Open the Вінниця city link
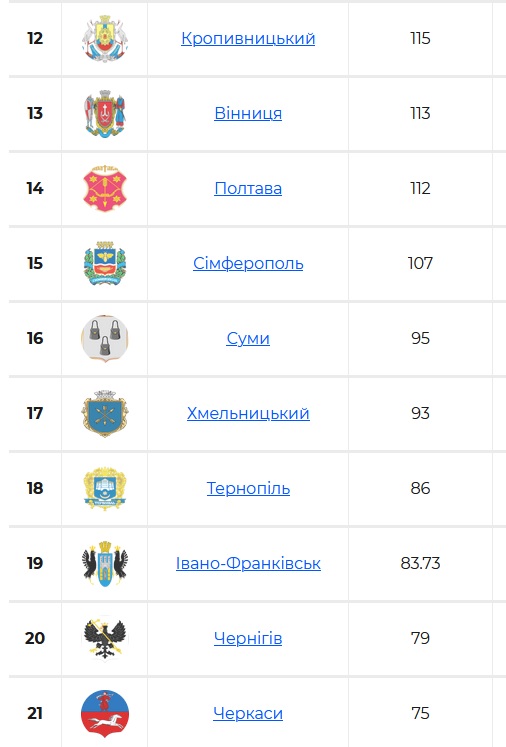This screenshot has width=506, height=747. pyautogui.click(x=248, y=113)
